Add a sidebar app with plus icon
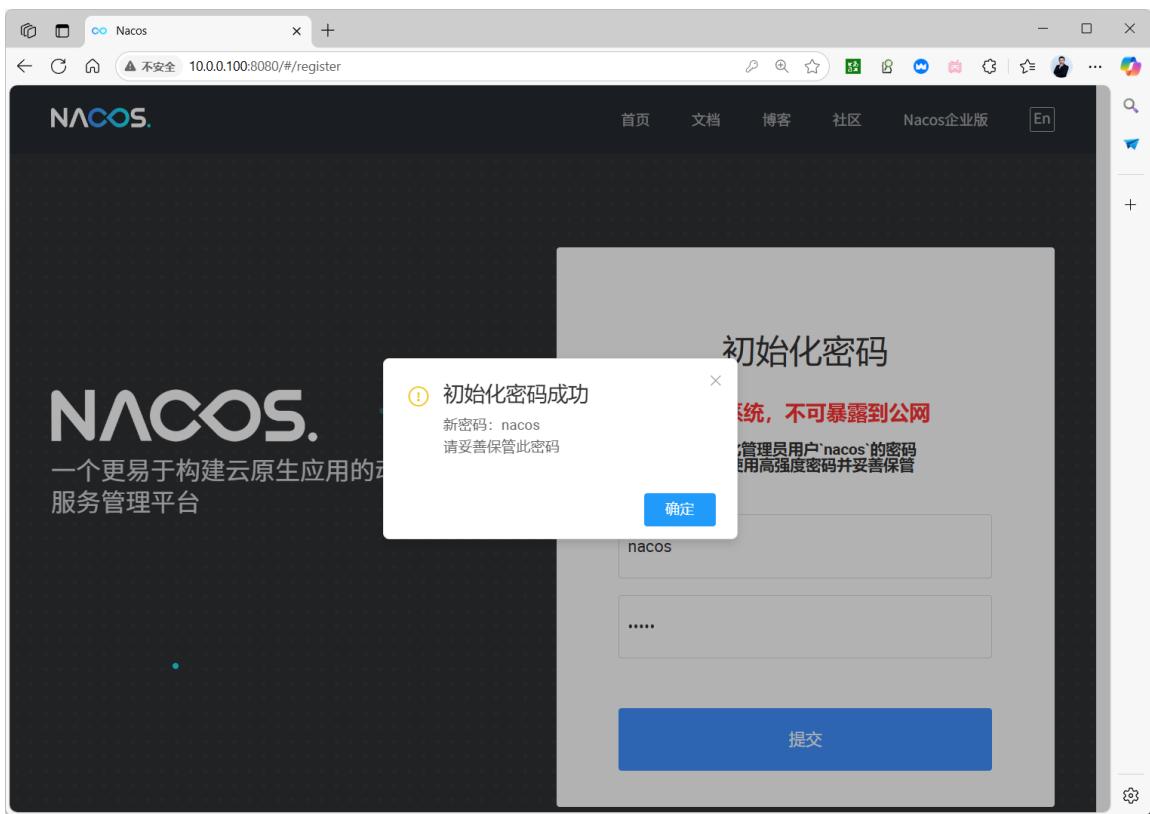The height and width of the screenshot is (814, 1150). 1131,205
